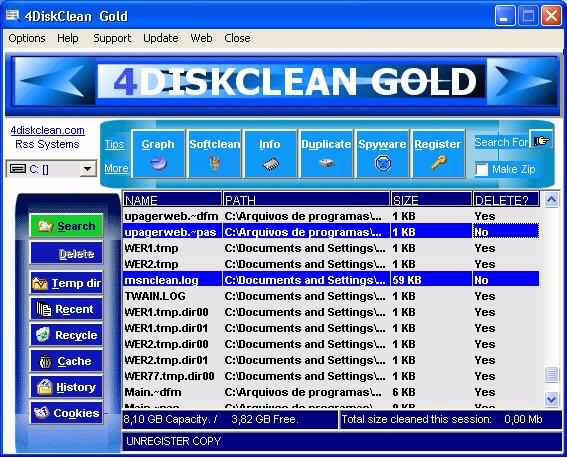Open the Tips link
The width and height of the screenshot is (567, 458).
click(x=114, y=145)
